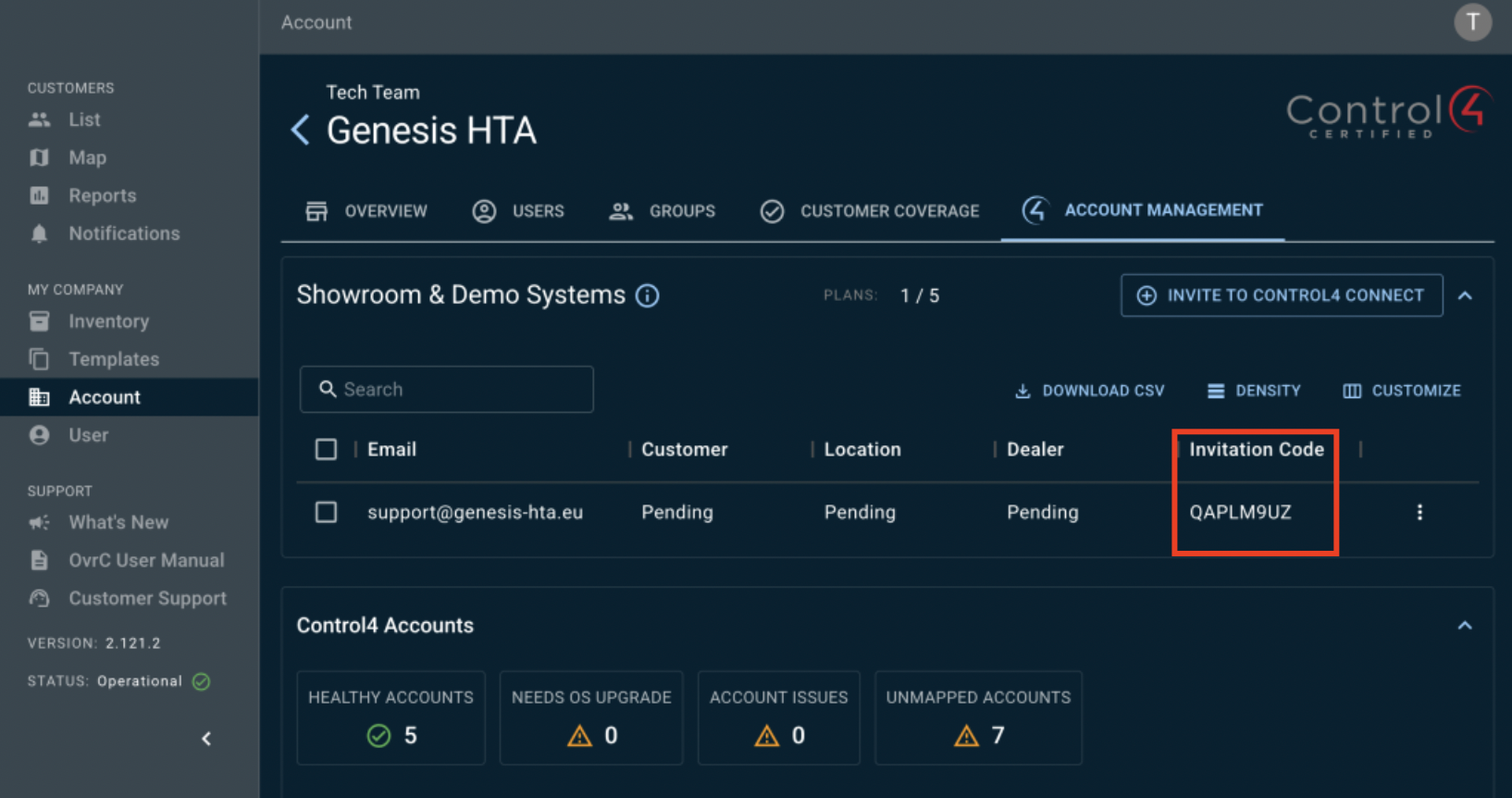Click the Customer Support headset icon
The width and height of the screenshot is (1512, 798).
pyautogui.click(x=39, y=598)
